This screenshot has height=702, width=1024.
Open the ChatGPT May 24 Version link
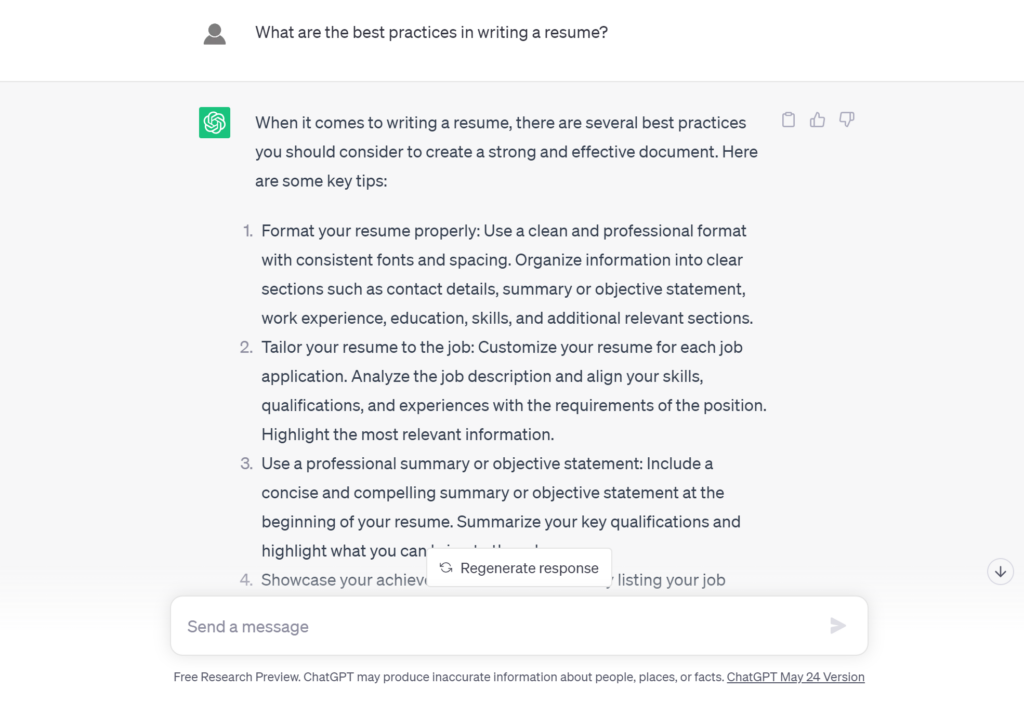point(795,677)
